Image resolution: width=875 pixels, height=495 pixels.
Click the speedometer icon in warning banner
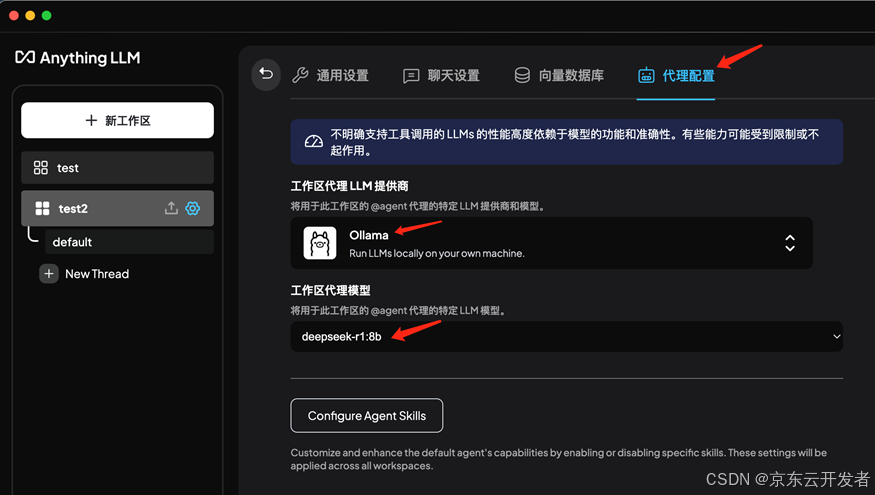pyautogui.click(x=314, y=142)
